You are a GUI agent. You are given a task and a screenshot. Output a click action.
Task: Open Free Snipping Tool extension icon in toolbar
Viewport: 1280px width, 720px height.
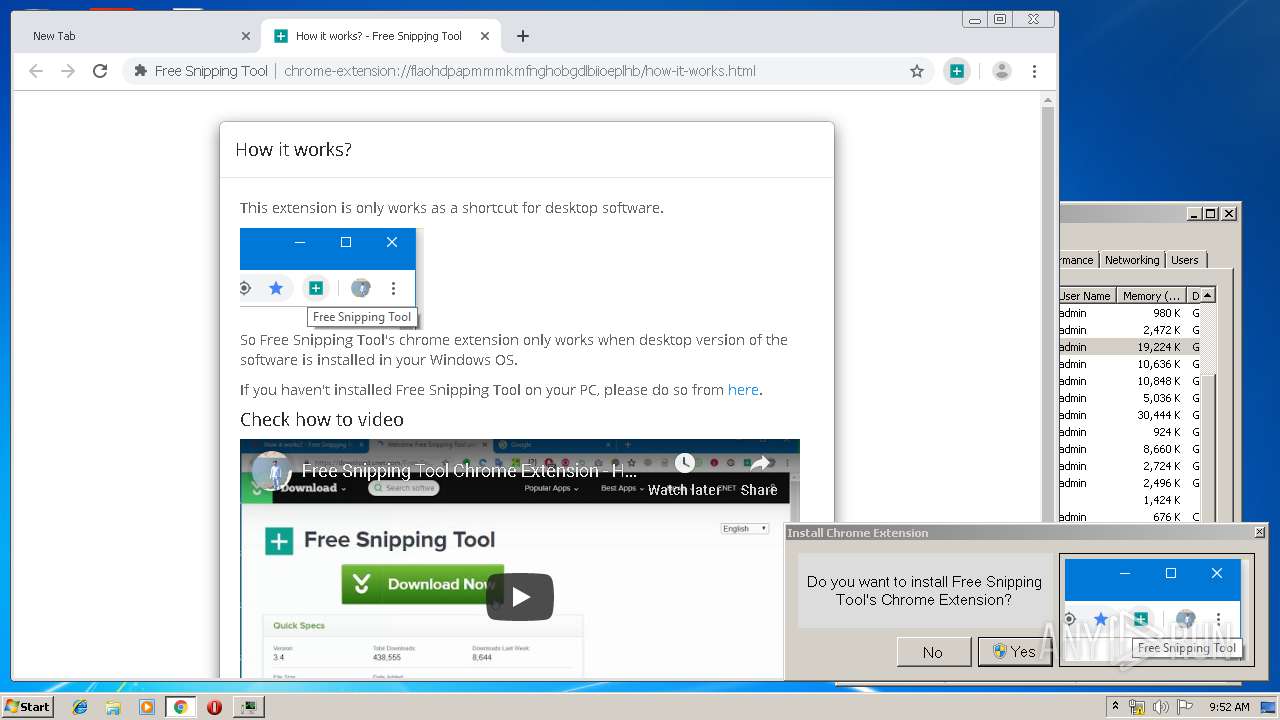[x=957, y=71]
